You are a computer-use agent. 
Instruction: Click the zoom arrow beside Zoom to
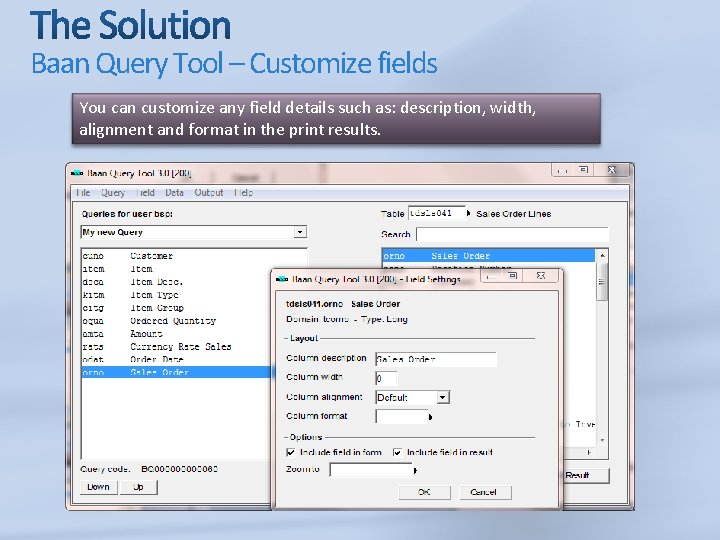pyautogui.click(x=415, y=471)
